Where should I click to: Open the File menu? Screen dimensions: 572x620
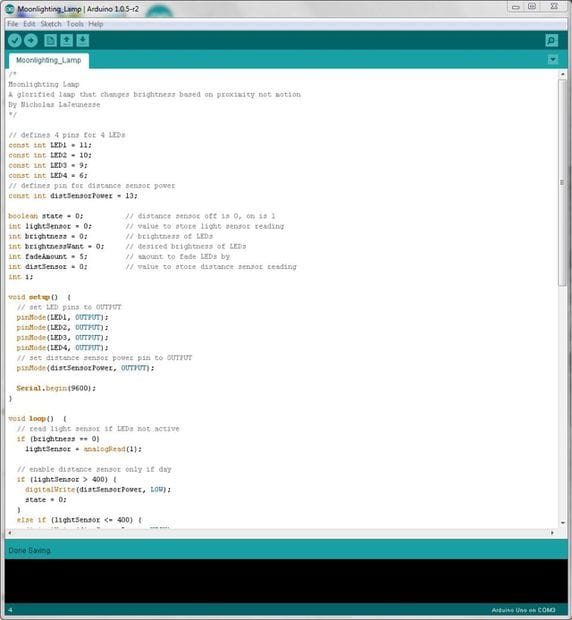pyautogui.click(x=13, y=24)
